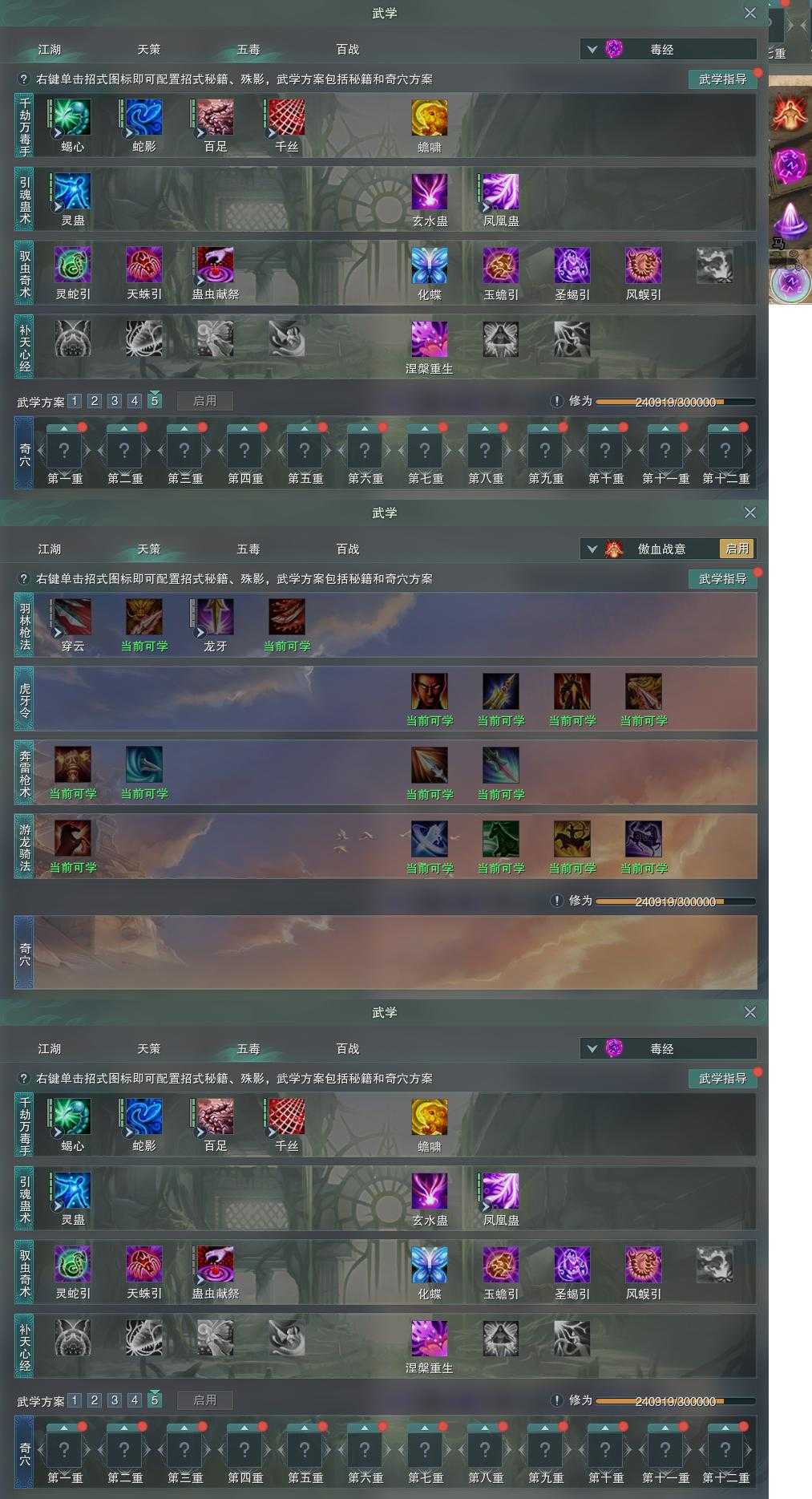Click the 修为 exclamation info icon in 傲血战意 panel
The image size is (812, 1499).
click(557, 901)
